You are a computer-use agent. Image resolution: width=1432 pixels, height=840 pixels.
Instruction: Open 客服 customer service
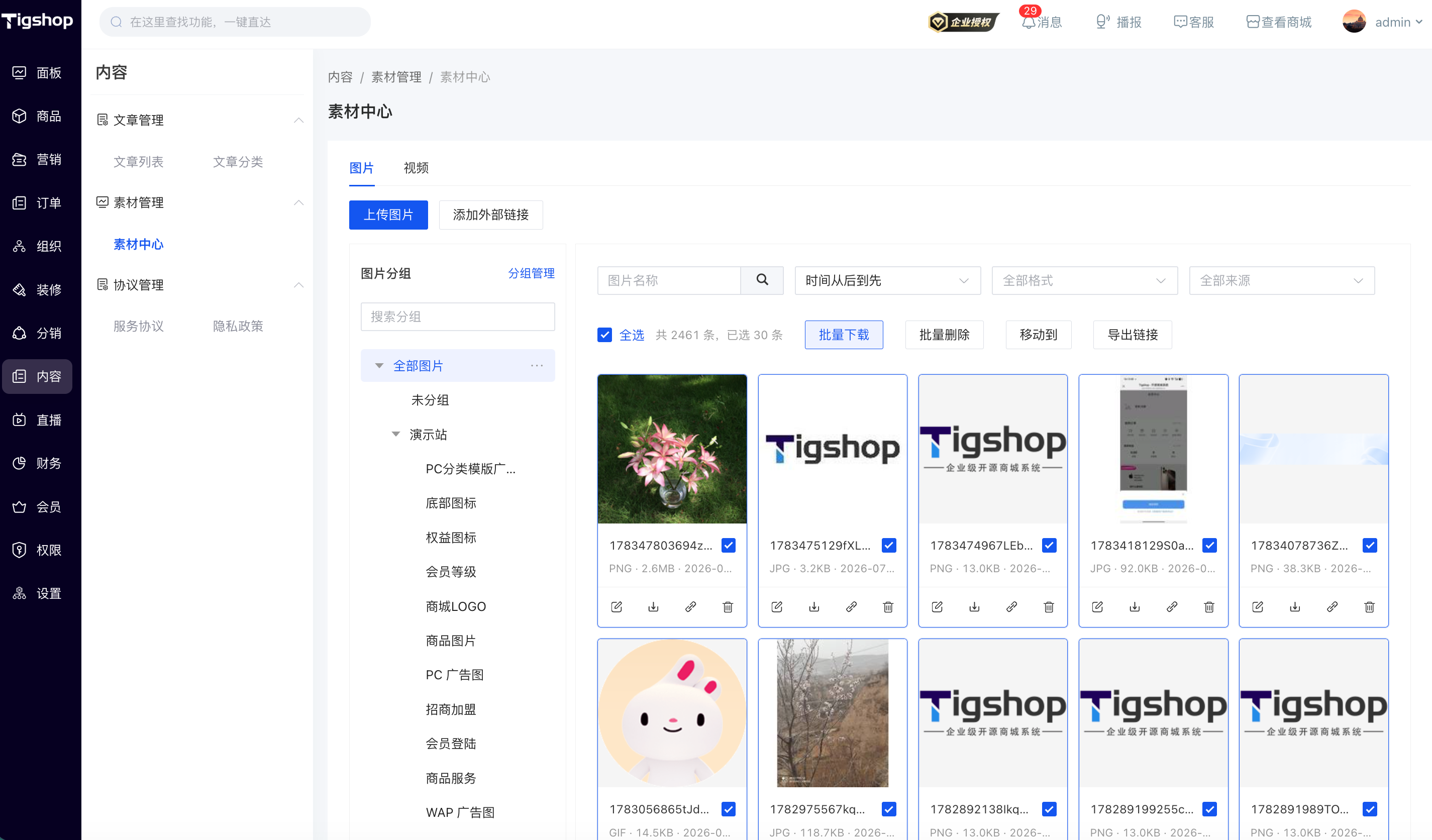(x=1194, y=22)
